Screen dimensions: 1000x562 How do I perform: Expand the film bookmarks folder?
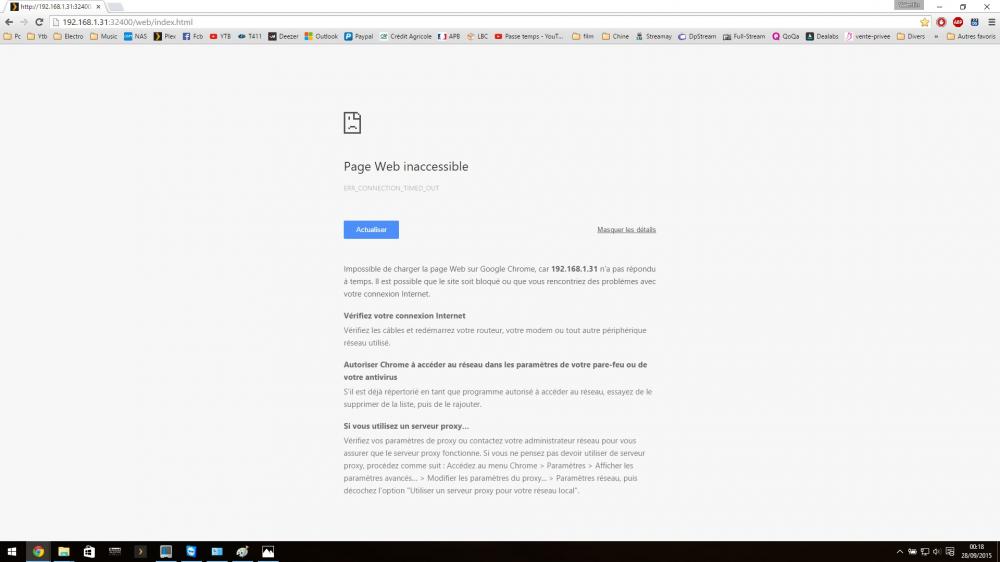tap(583, 36)
